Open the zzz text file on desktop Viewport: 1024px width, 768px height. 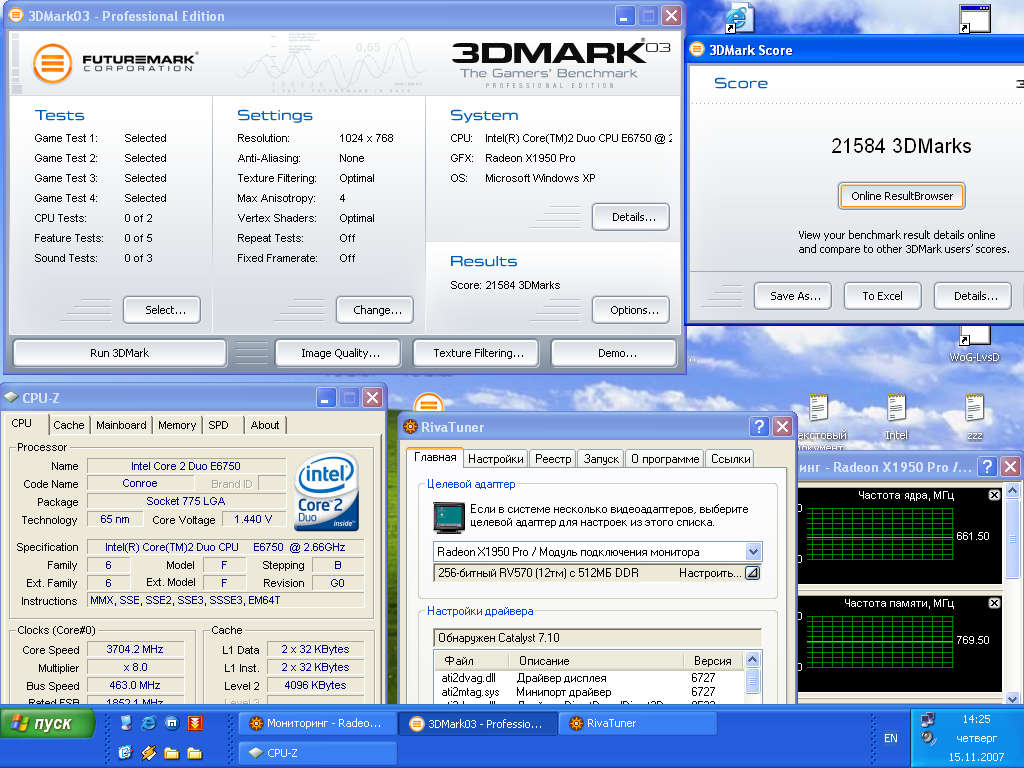974,417
